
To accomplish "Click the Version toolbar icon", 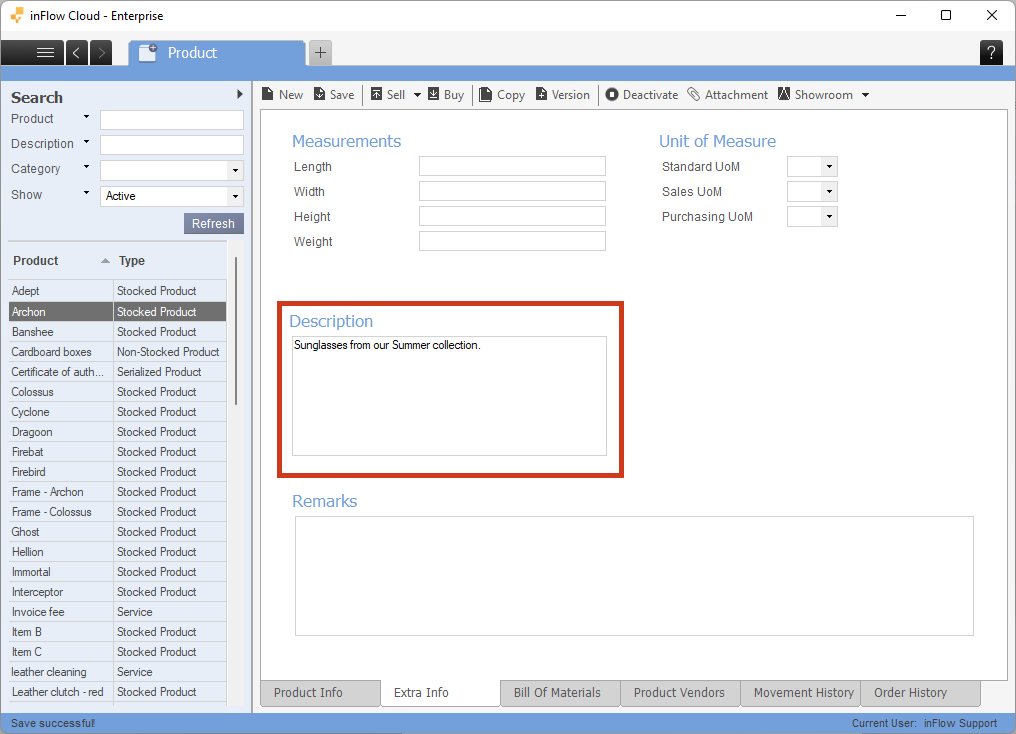I will [542, 95].
